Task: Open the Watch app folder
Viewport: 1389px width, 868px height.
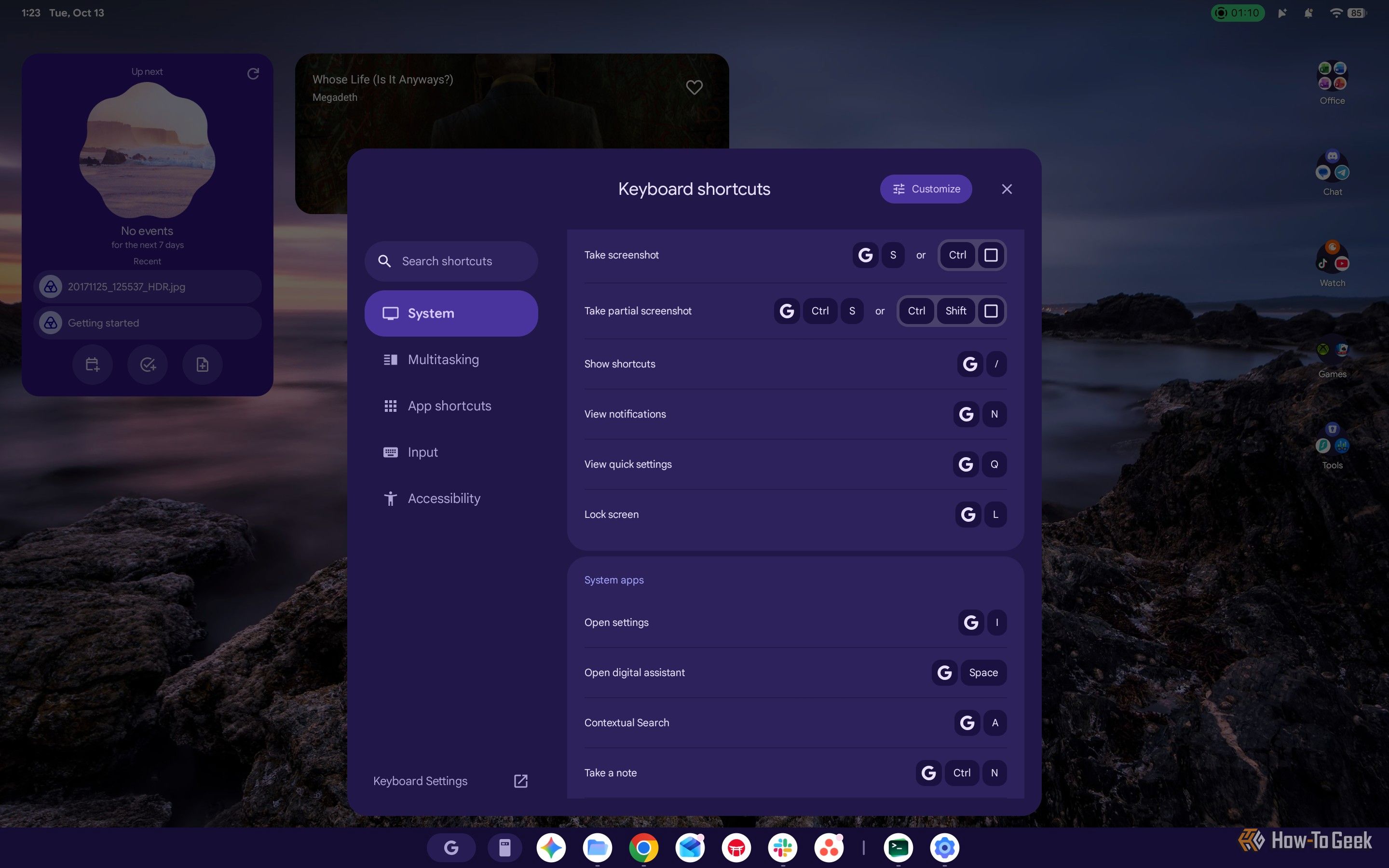Action: (1332, 264)
